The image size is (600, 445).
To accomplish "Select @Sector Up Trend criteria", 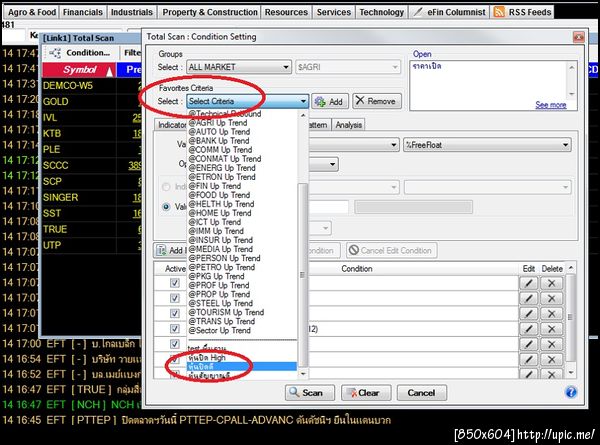I will pyautogui.click(x=219, y=330).
